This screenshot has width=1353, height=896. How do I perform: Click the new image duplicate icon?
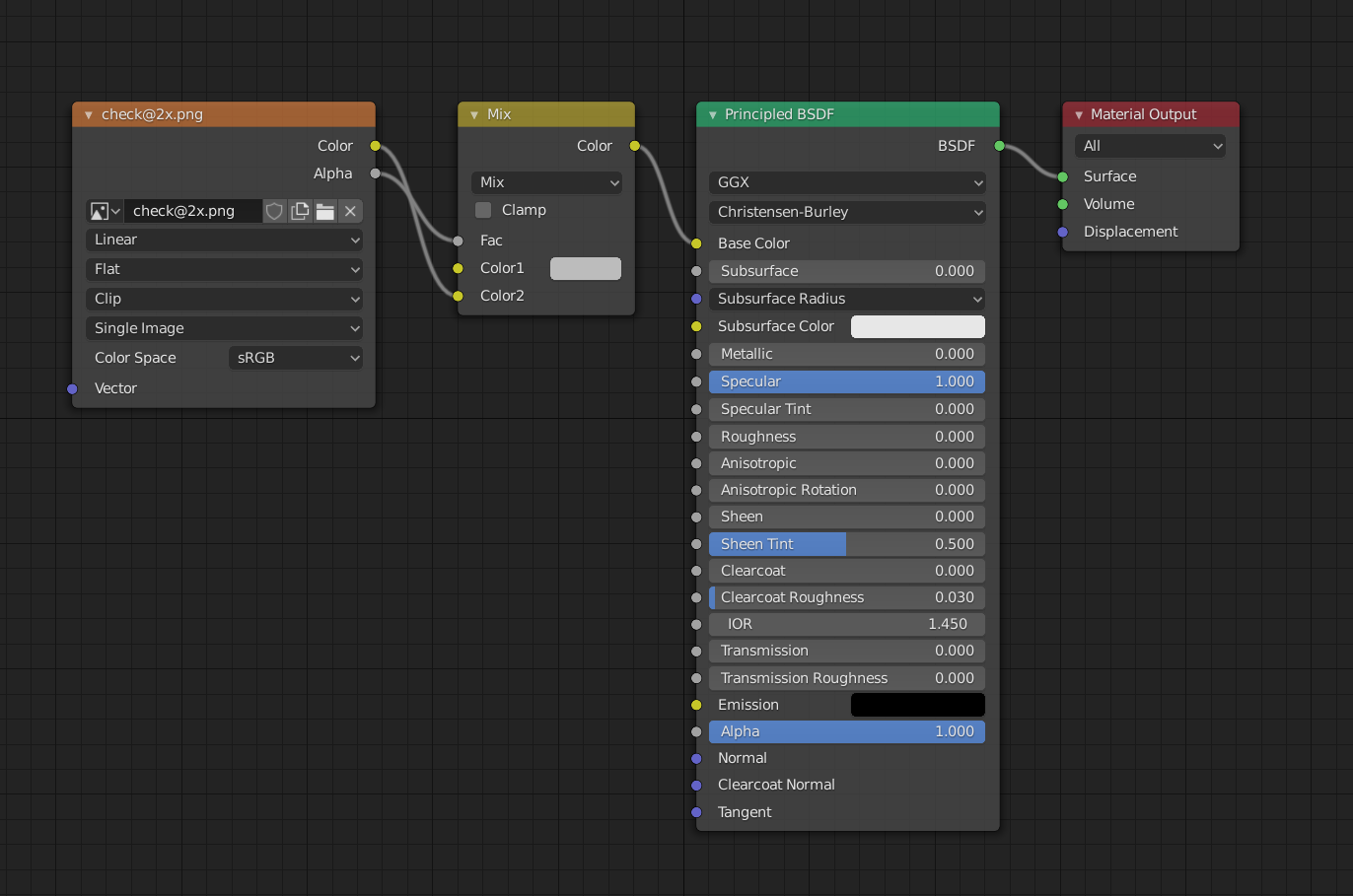[300, 211]
